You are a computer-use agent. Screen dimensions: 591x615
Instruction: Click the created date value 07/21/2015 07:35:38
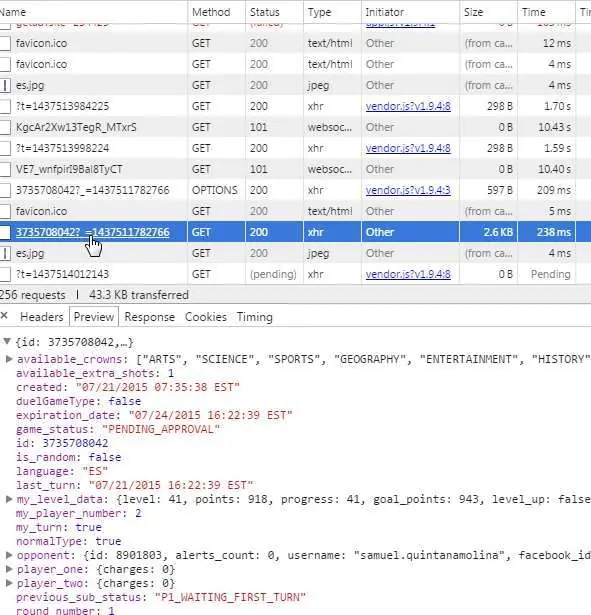[158, 387]
